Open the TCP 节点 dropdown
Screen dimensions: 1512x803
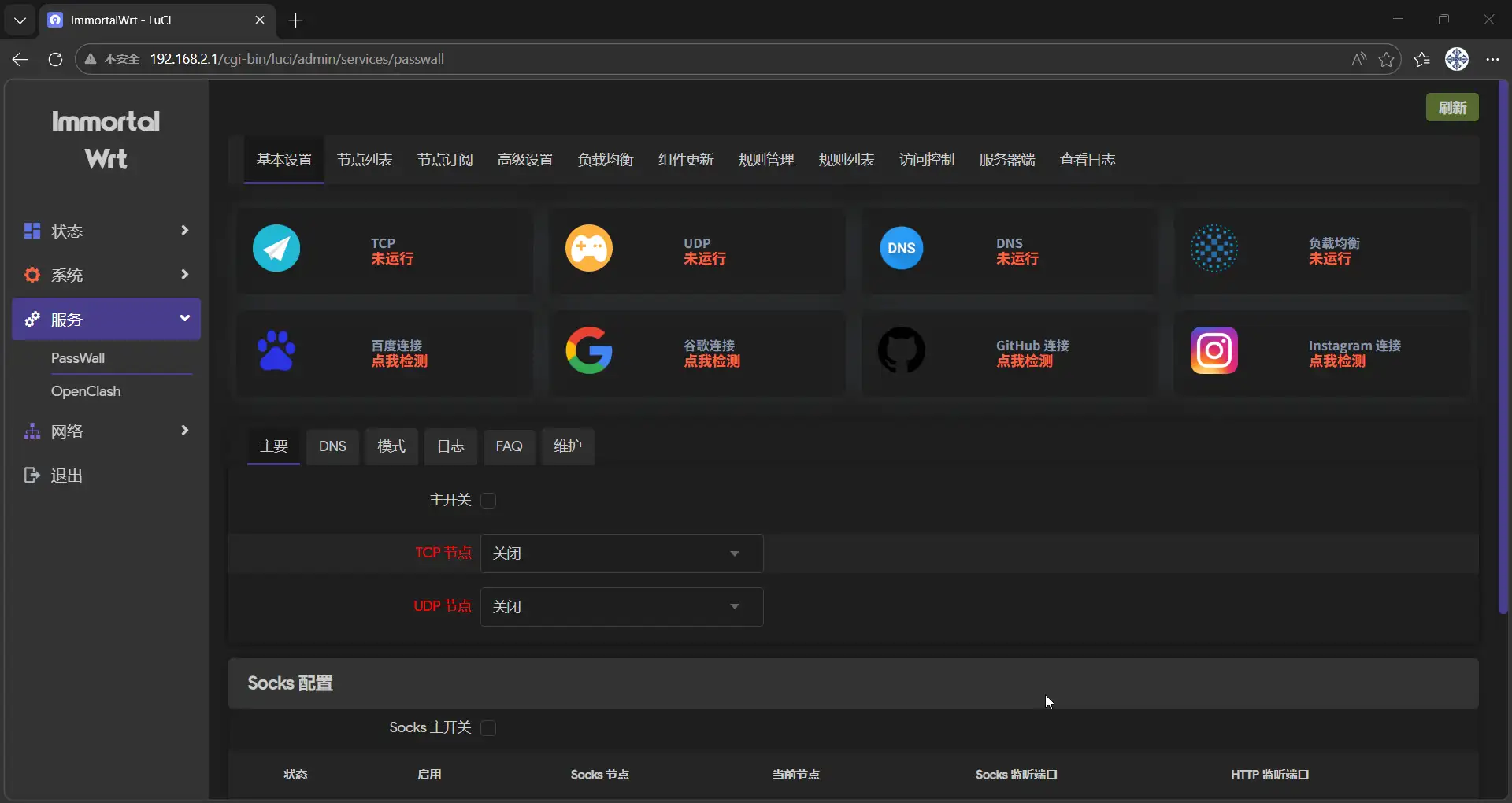[x=621, y=553]
